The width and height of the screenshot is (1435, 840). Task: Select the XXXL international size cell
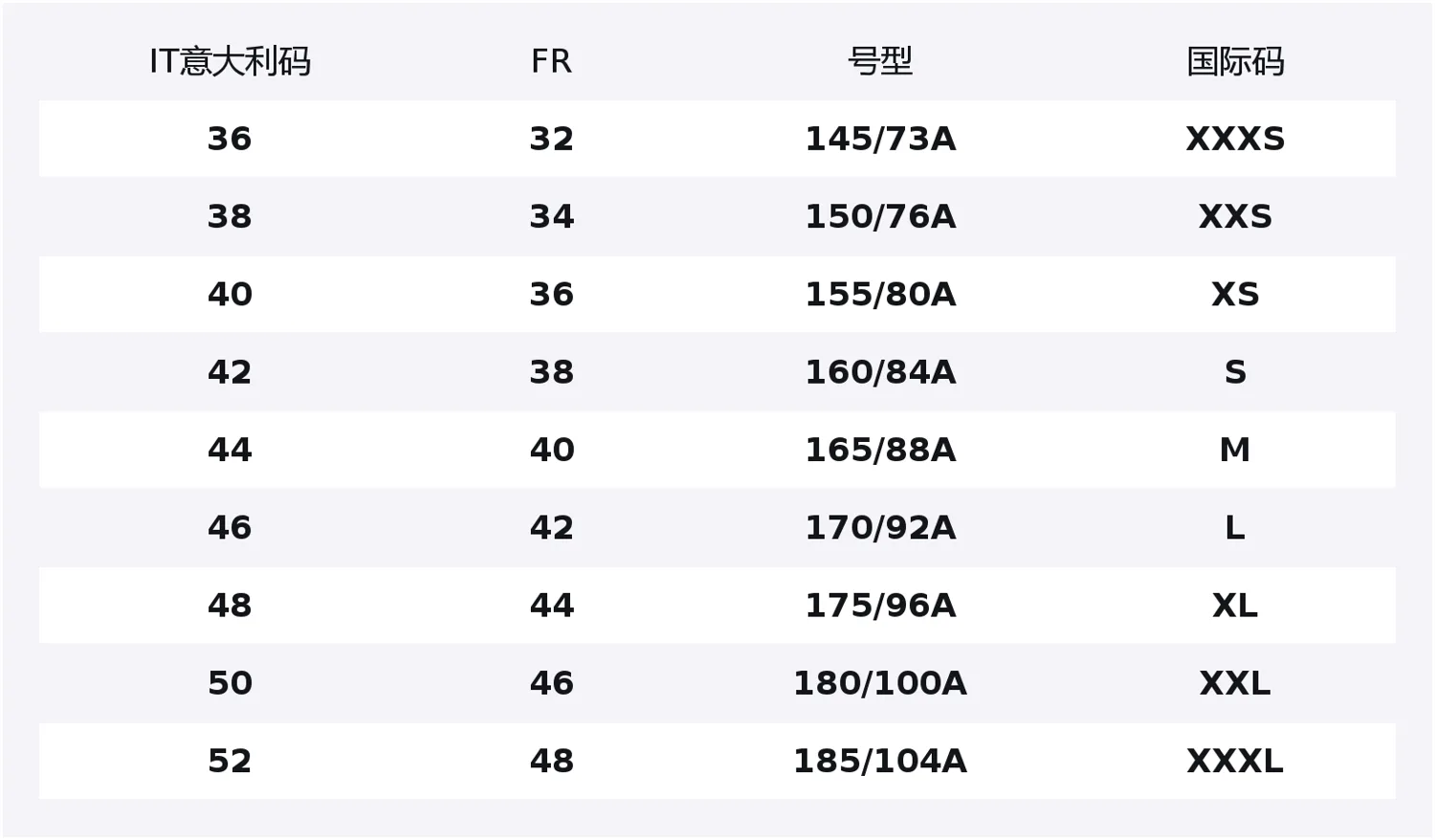(x=1235, y=761)
